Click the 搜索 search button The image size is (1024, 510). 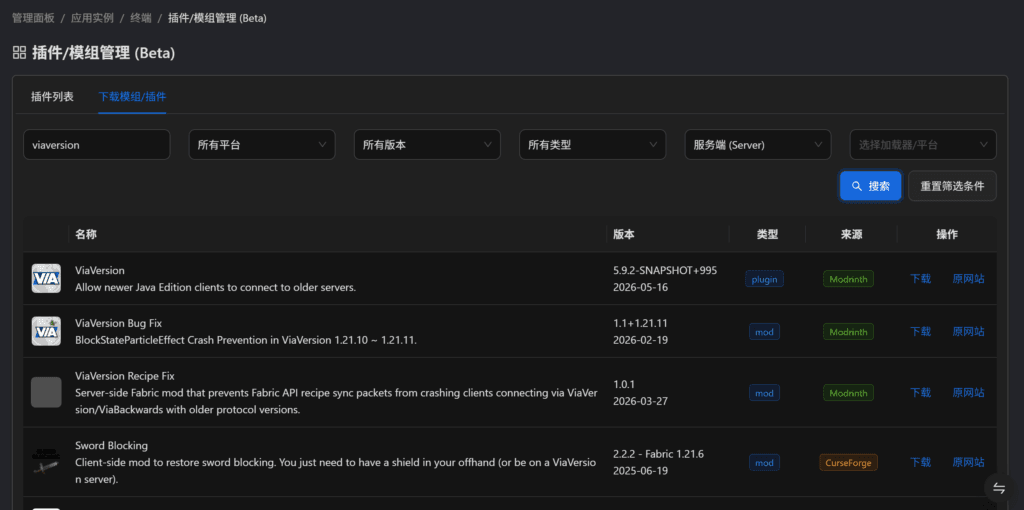pyautogui.click(x=871, y=186)
